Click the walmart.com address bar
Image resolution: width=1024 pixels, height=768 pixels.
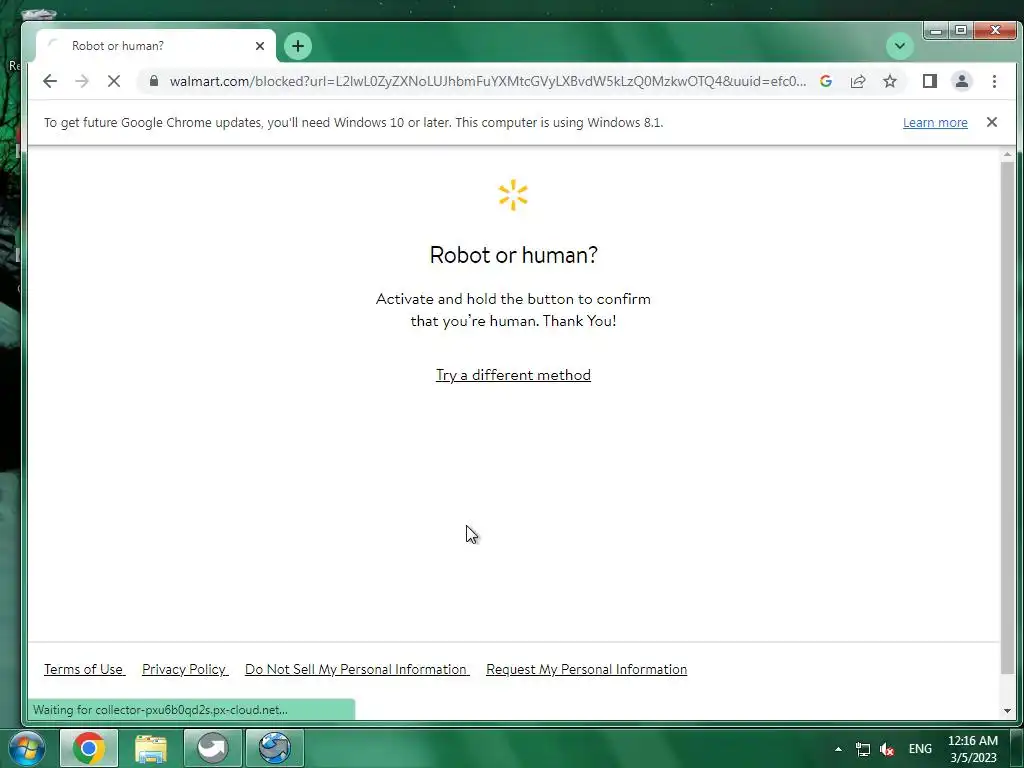click(x=487, y=81)
